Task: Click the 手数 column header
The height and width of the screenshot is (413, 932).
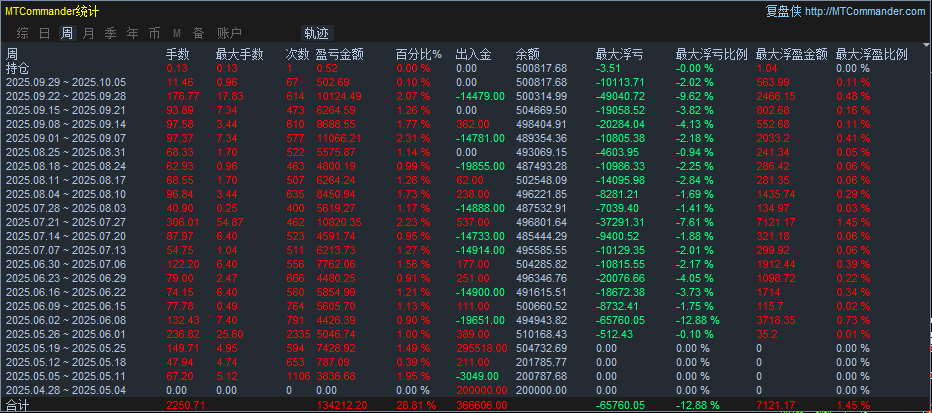Action: coord(177,54)
